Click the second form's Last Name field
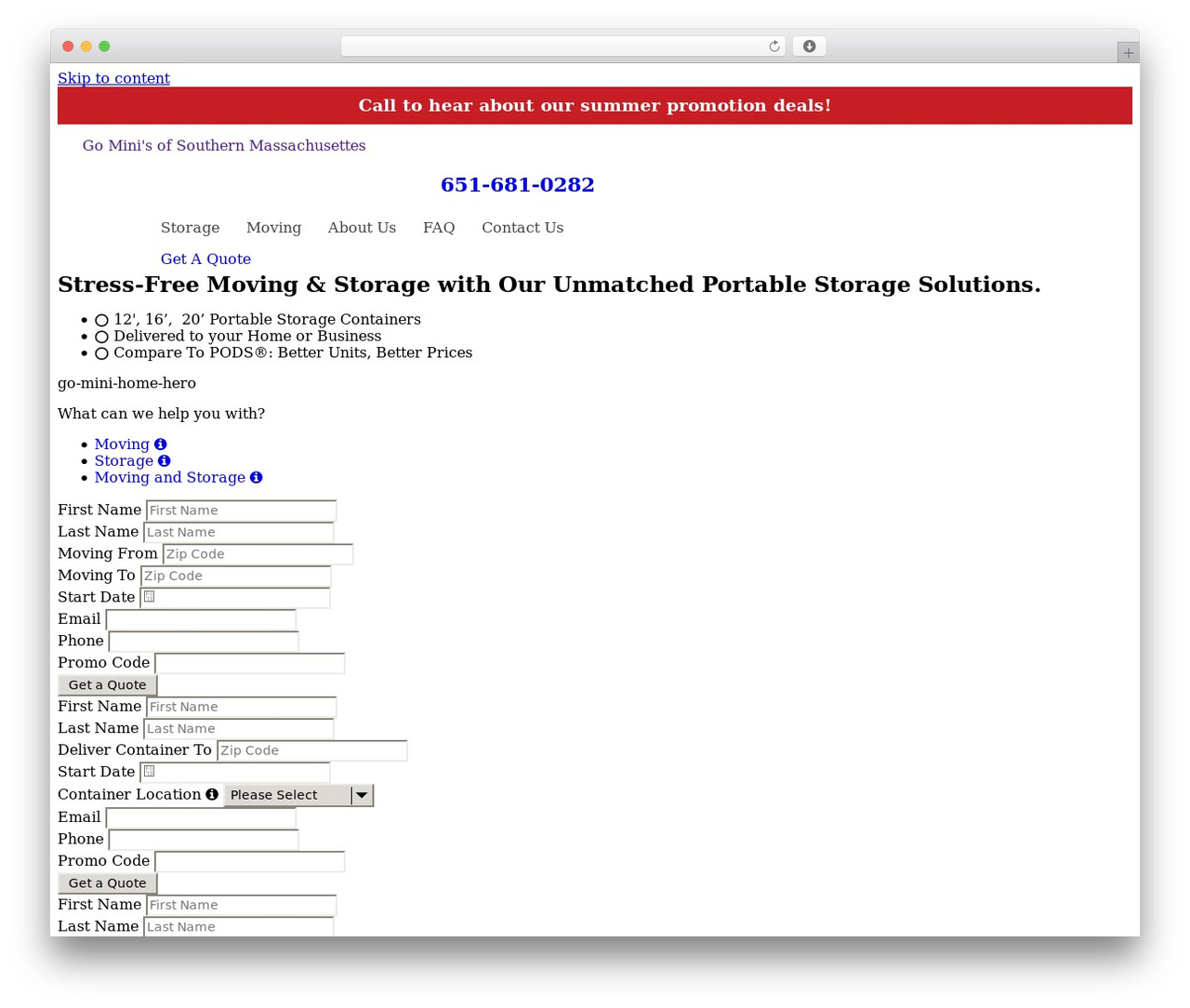 (x=239, y=729)
